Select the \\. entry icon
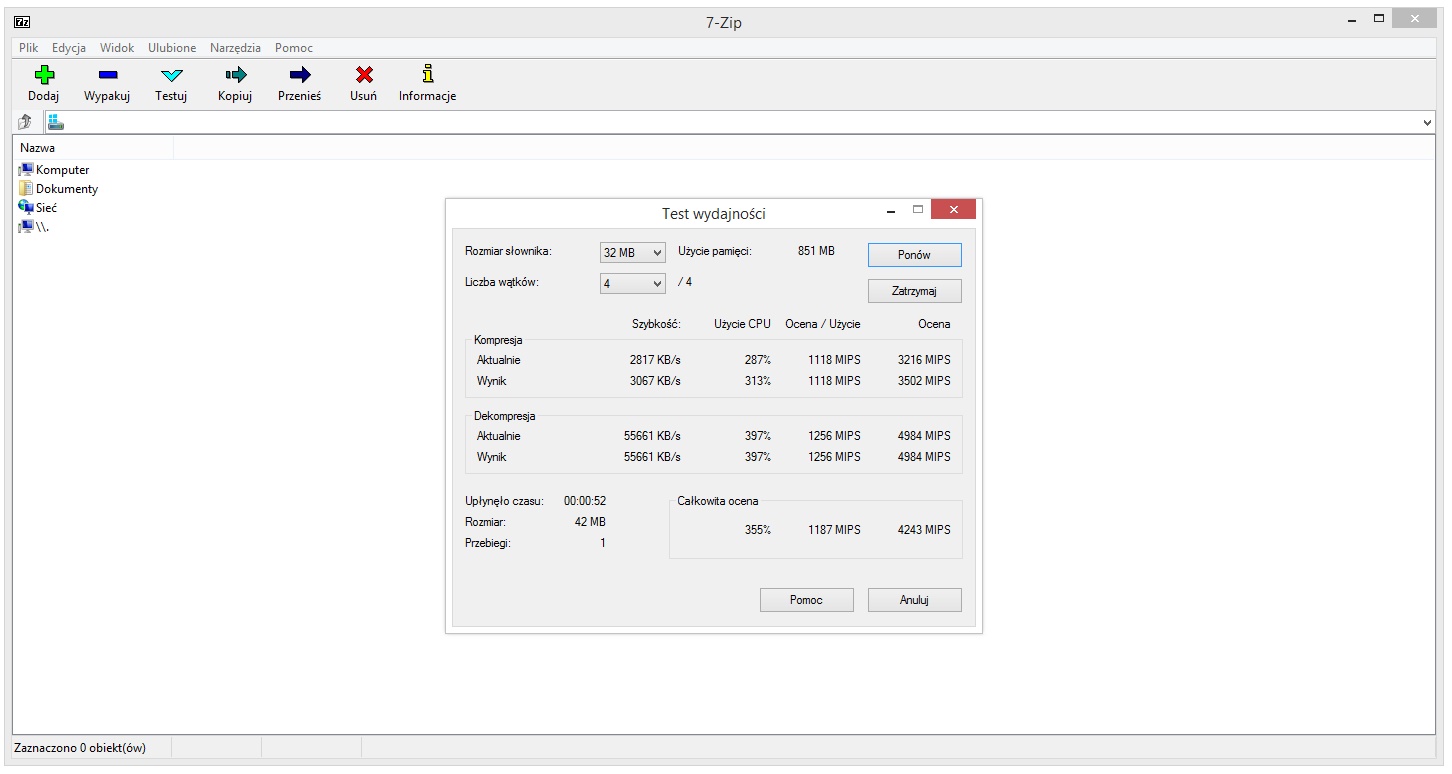This screenshot has height=774, width=1452. 26,226
